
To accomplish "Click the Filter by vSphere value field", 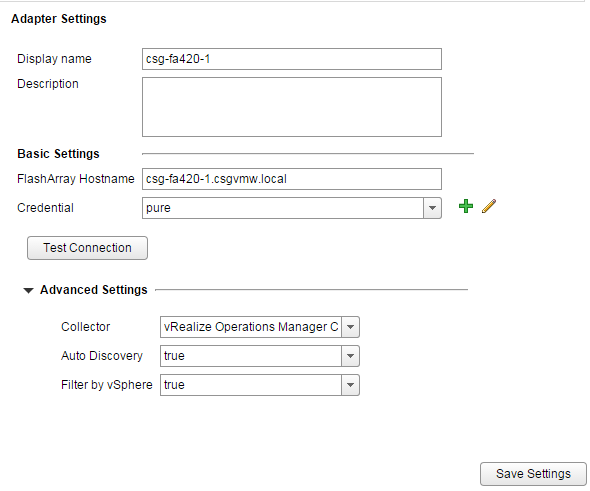I will 251,385.
